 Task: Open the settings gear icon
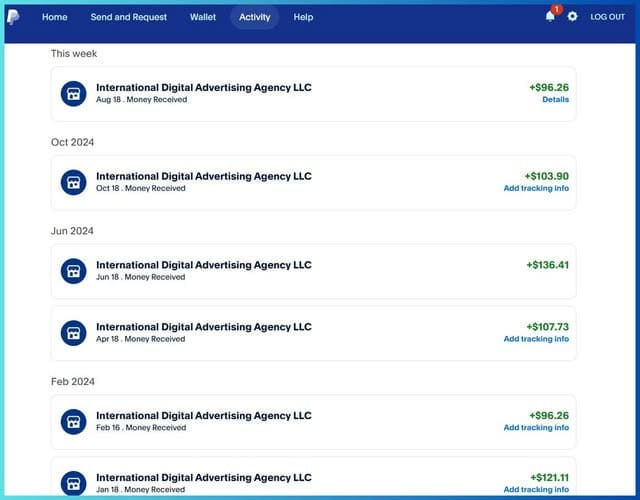(x=572, y=16)
